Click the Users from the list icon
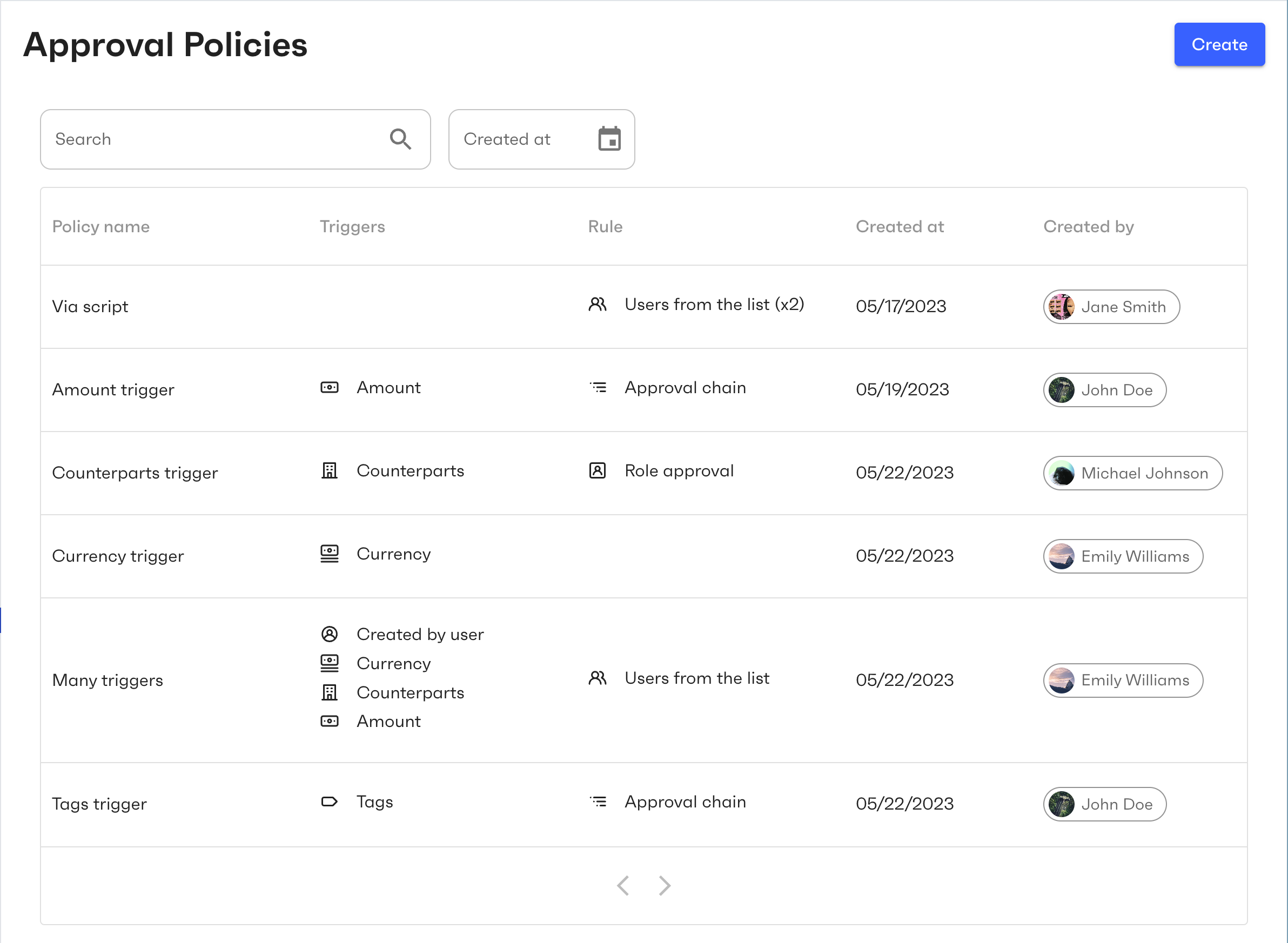This screenshot has height=943, width=1288. coord(598,678)
